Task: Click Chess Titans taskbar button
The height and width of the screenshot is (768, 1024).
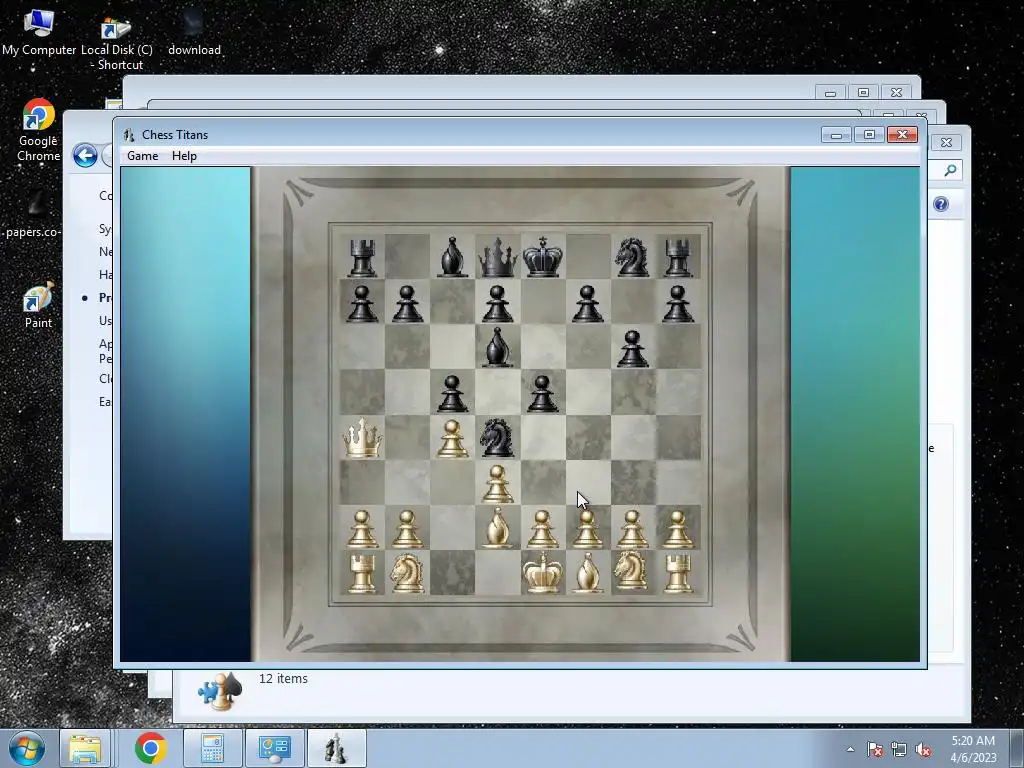Action: pos(336,748)
